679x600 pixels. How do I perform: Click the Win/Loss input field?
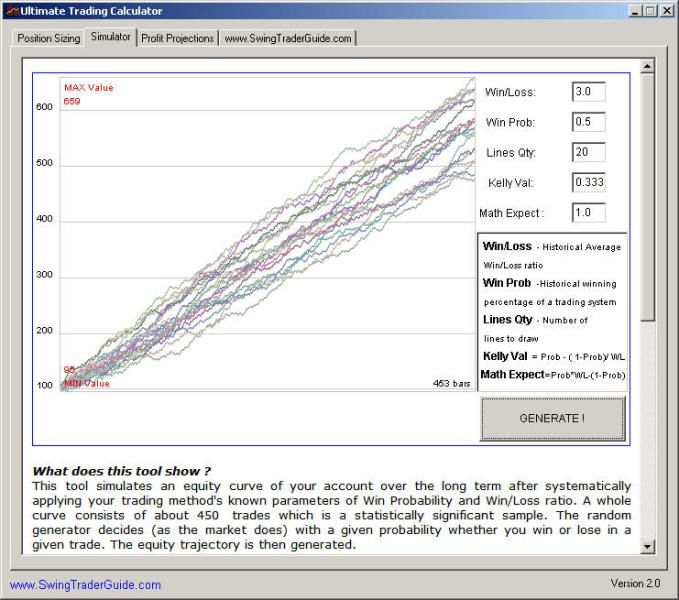click(x=589, y=92)
